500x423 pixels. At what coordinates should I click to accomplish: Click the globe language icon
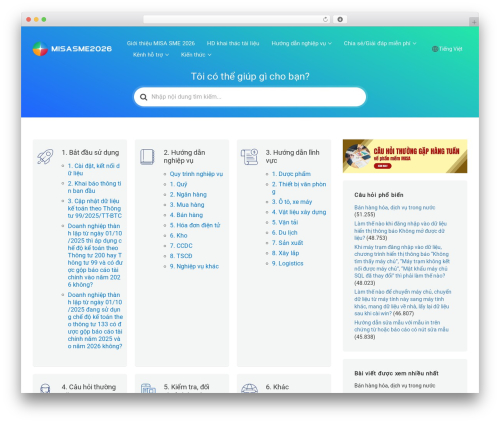435,49
